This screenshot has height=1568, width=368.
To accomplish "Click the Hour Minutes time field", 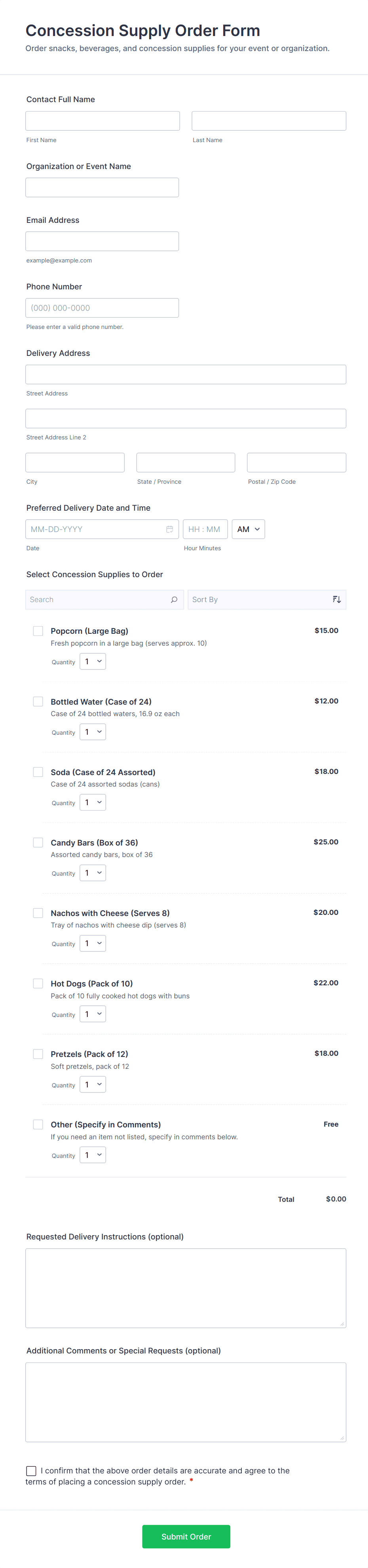I will click(x=205, y=529).
